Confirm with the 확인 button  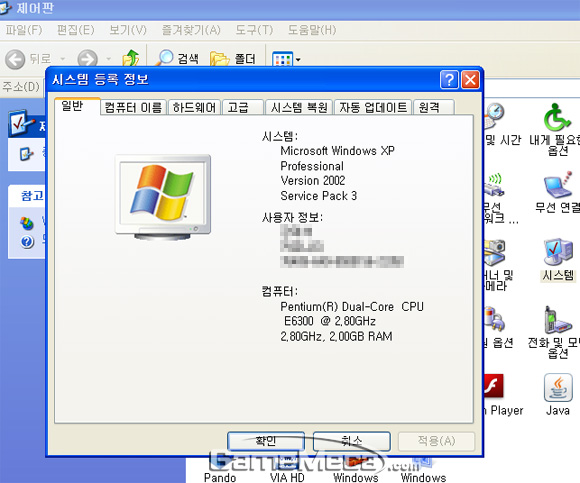tap(266, 441)
